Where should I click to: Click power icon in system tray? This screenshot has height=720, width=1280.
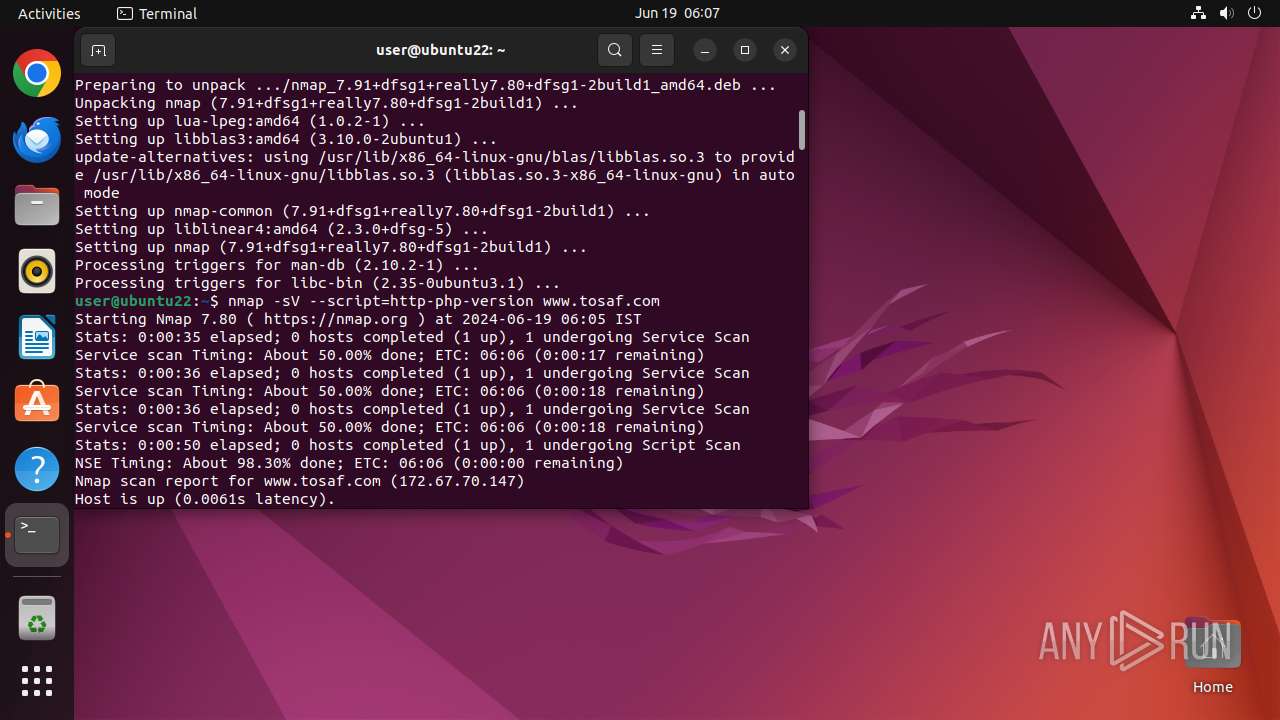[x=1254, y=13]
